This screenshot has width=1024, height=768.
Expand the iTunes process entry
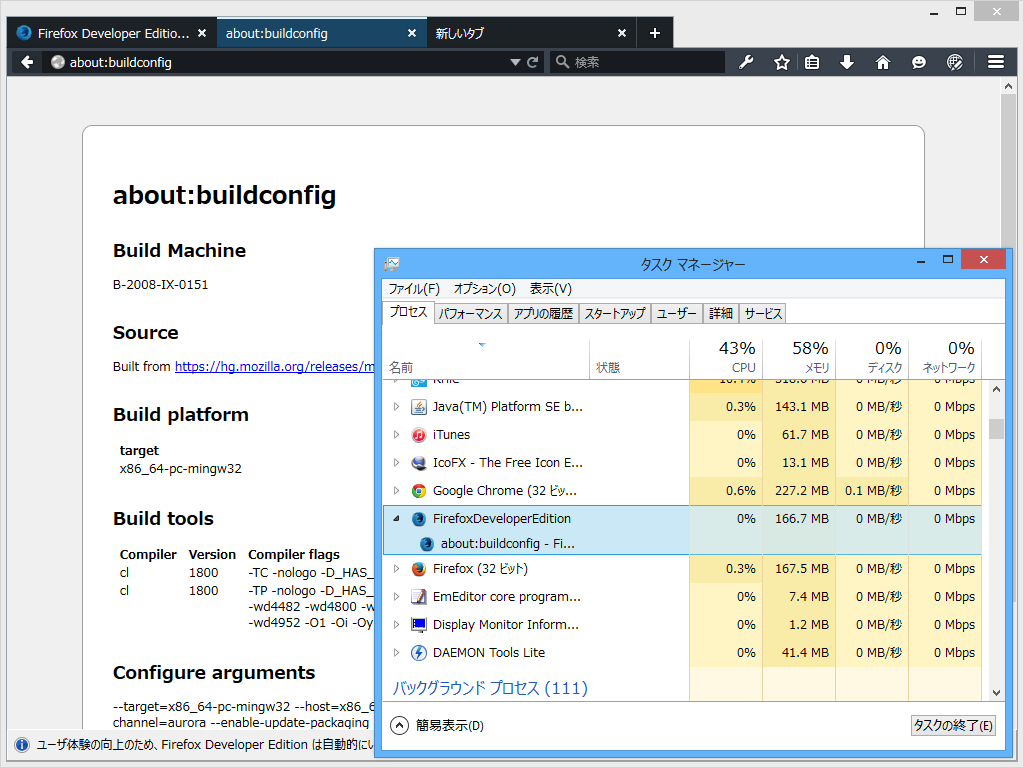(x=394, y=434)
